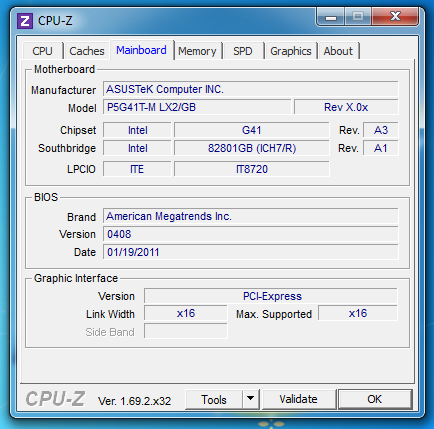434x429 pixels.
Task: Click the Rev X.0x model revision field
Action: (346, 107)
